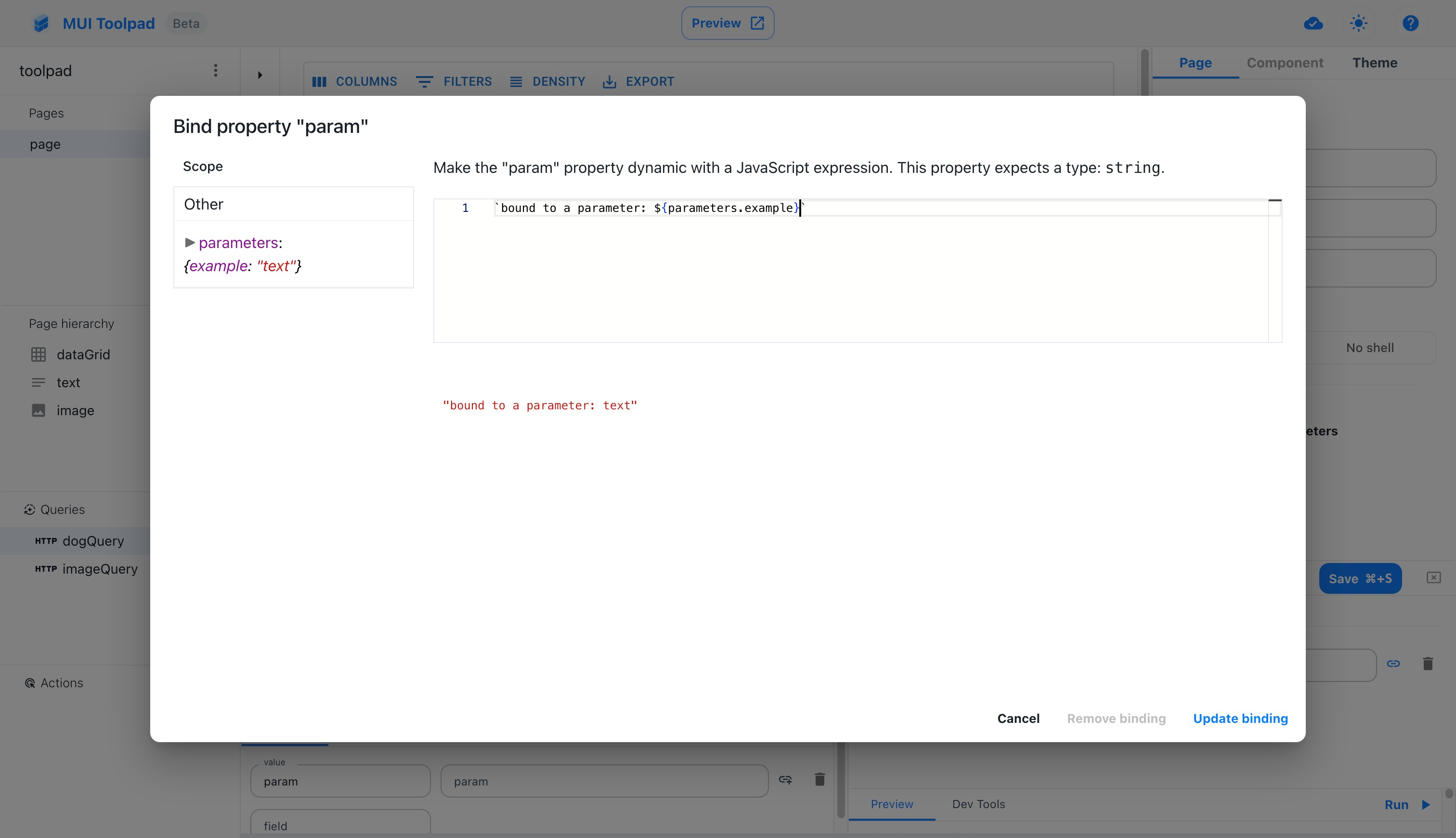Switch to the Component tab

(1285, 63)
